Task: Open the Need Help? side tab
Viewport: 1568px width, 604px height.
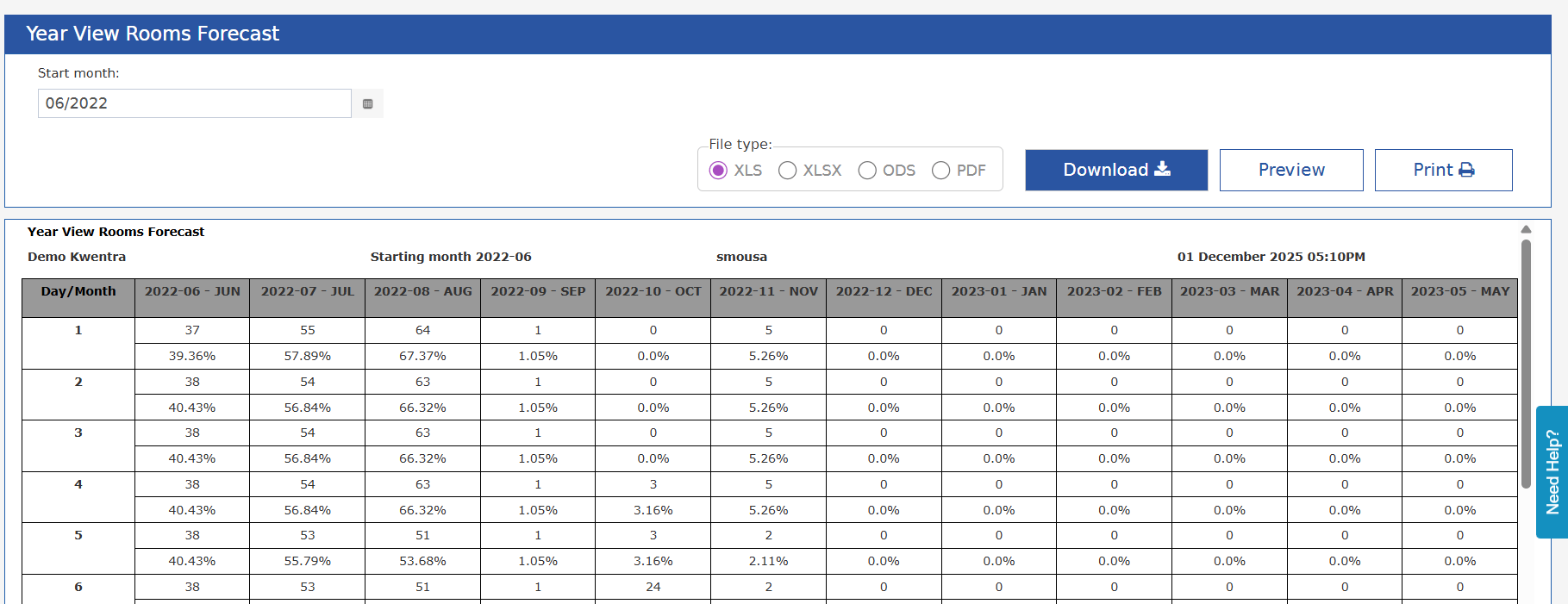Action: coord(1552,472)
